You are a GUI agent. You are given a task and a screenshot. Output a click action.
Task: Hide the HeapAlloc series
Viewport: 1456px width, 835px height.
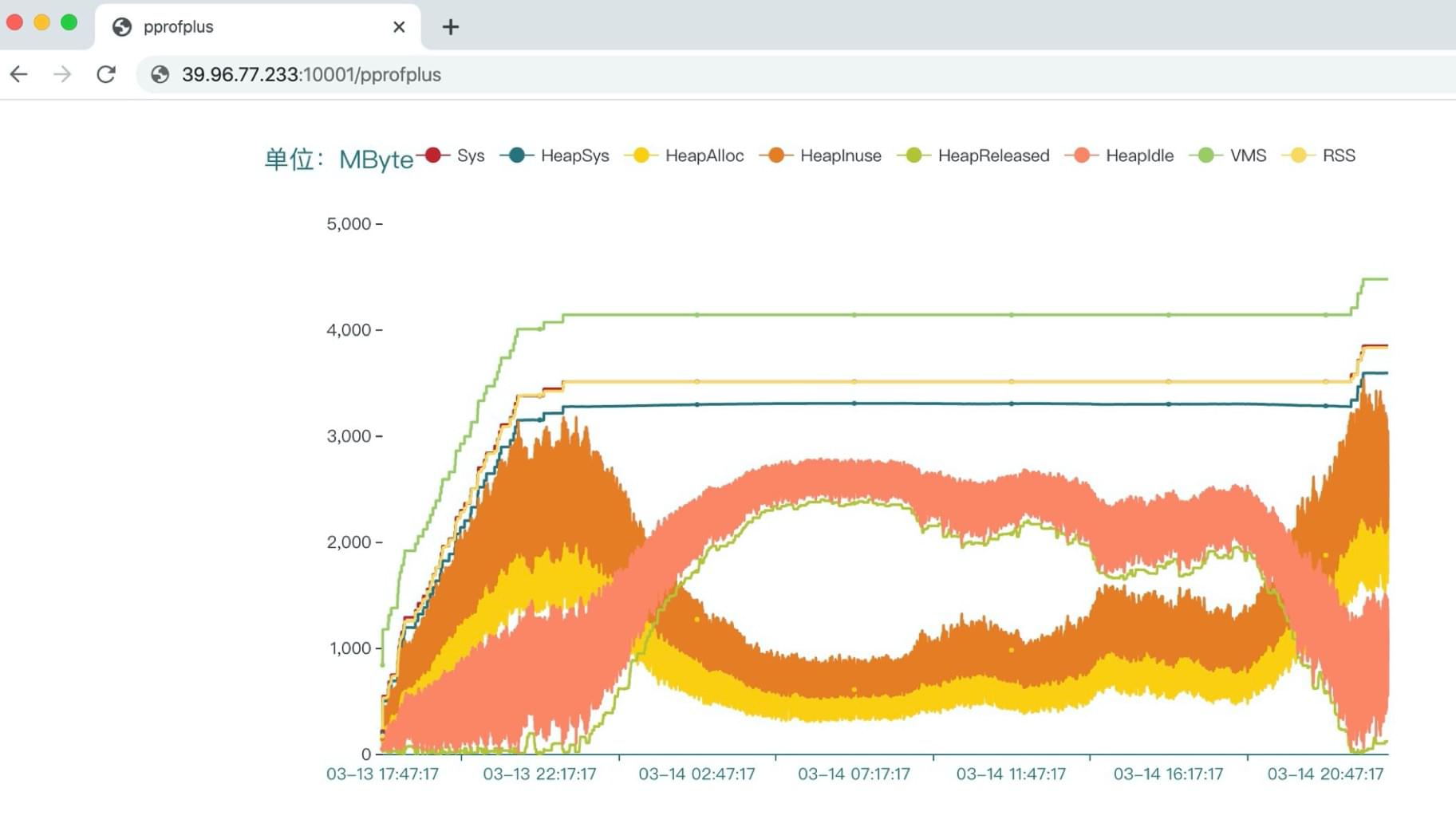pyautogui.click(x=685, y=156)
